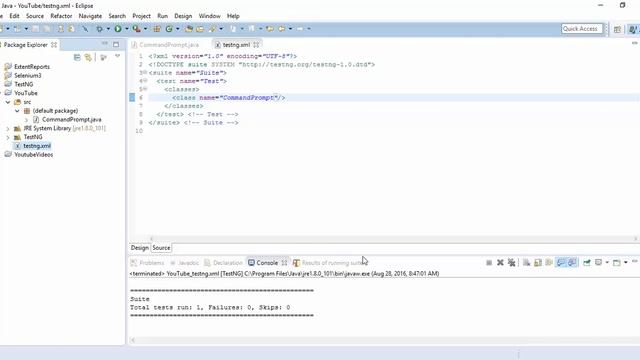Close the Package Explorer view tab

point(54,44)
